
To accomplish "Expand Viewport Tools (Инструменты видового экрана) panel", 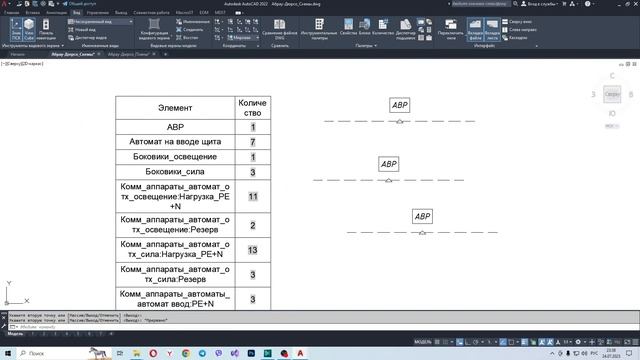I will pos(33,46).
